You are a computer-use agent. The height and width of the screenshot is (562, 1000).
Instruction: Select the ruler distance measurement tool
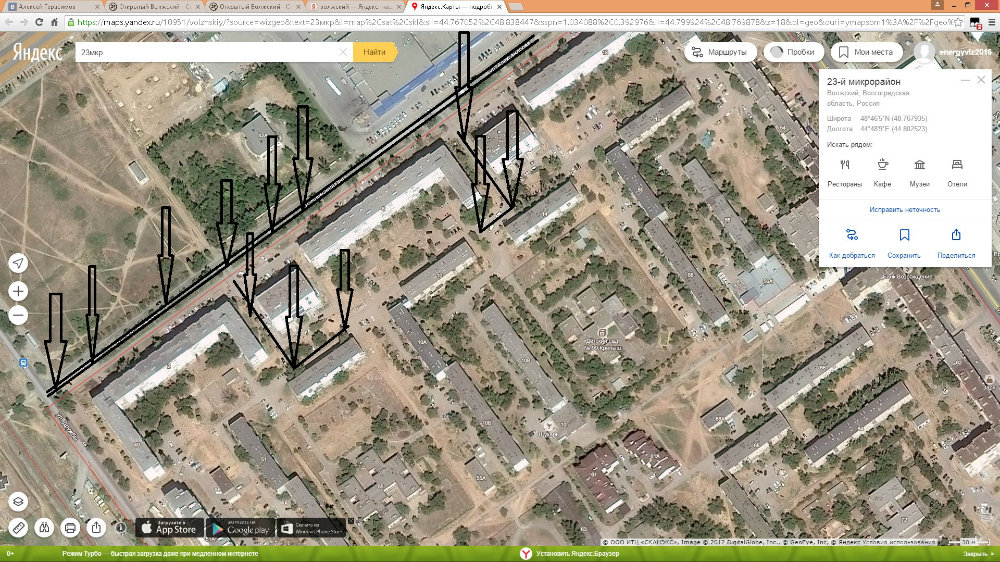click(x=18, y=527)
